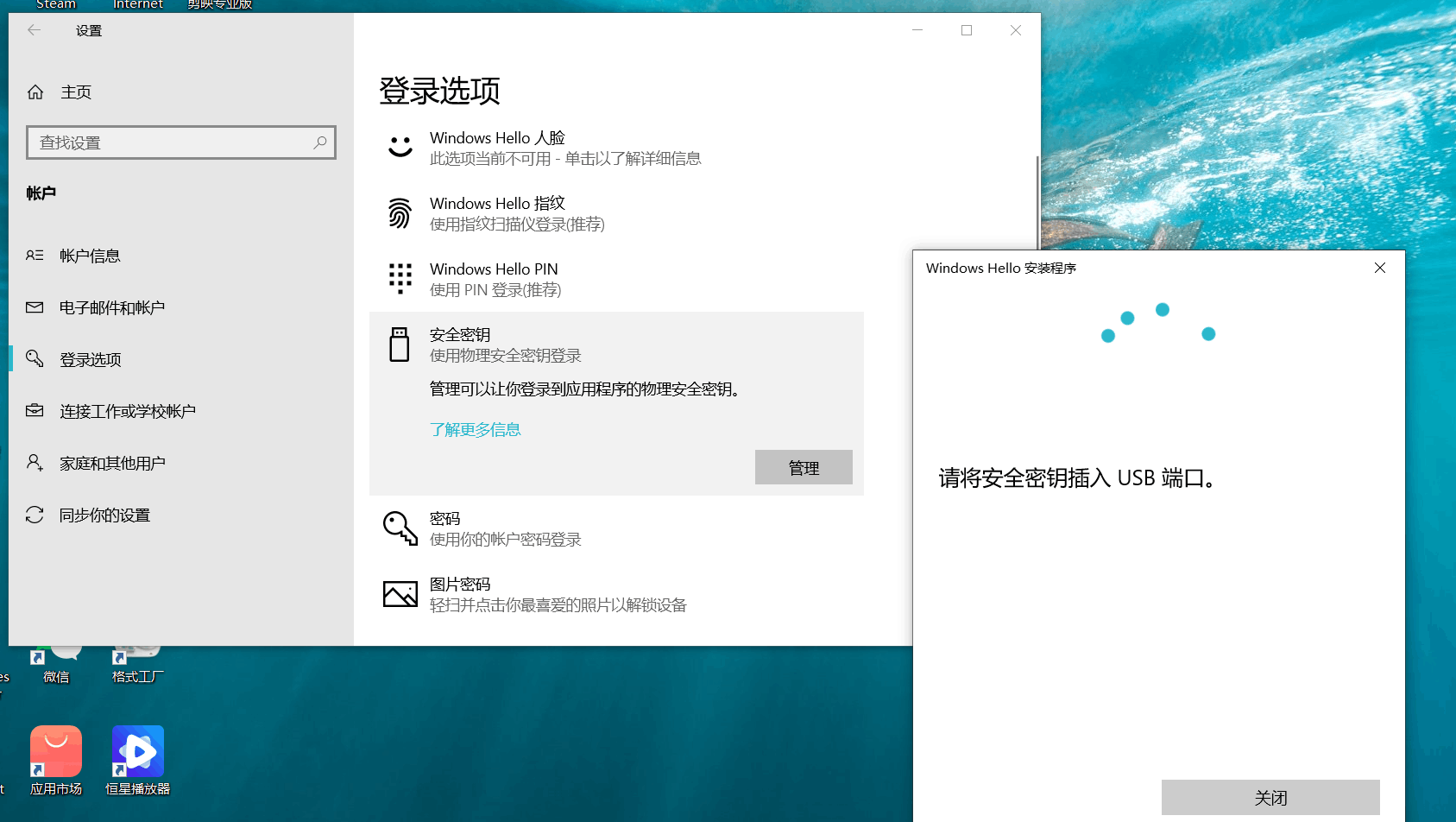Click the Windows Hello face smiley icon
Screen dimensions: 1456x822
pos(400,147)
